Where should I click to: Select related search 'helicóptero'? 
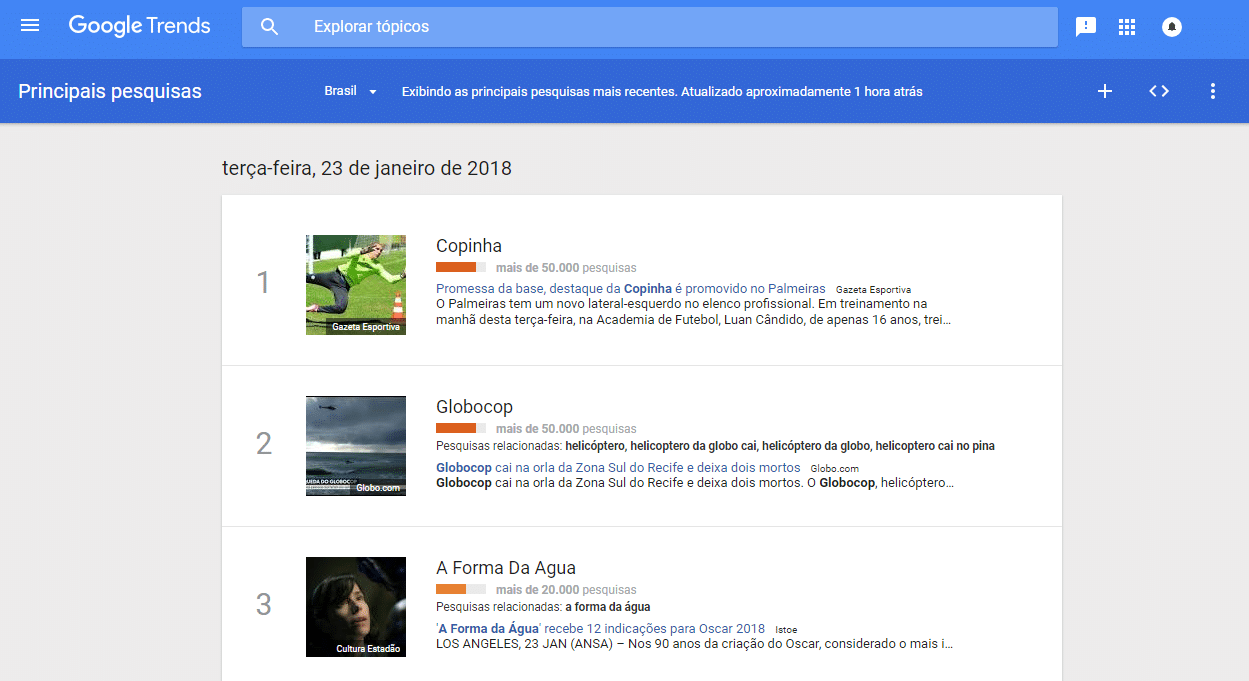pos(595,446)
